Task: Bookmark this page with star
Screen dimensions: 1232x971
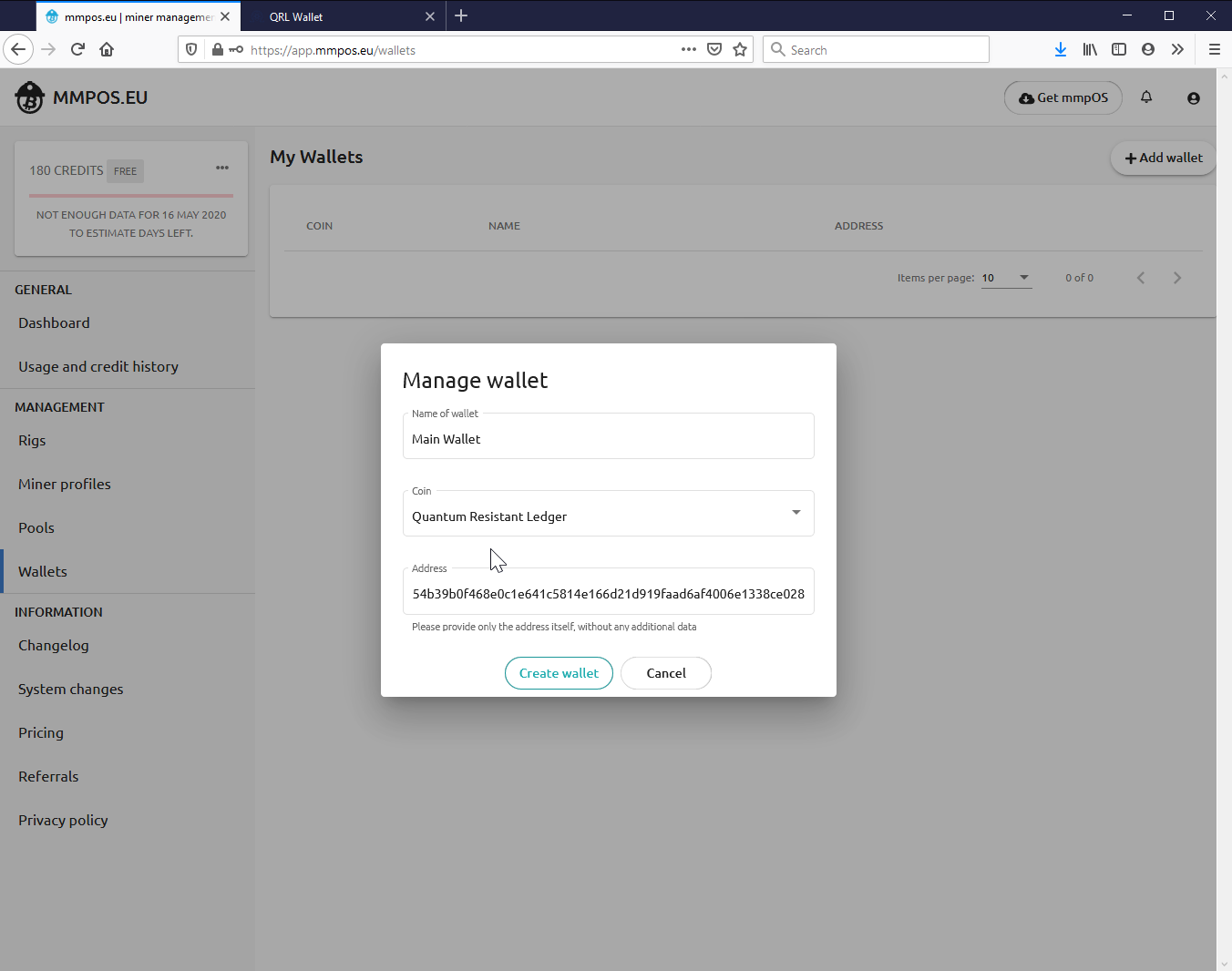Action: pyautogui.click(x=740, y=49)
